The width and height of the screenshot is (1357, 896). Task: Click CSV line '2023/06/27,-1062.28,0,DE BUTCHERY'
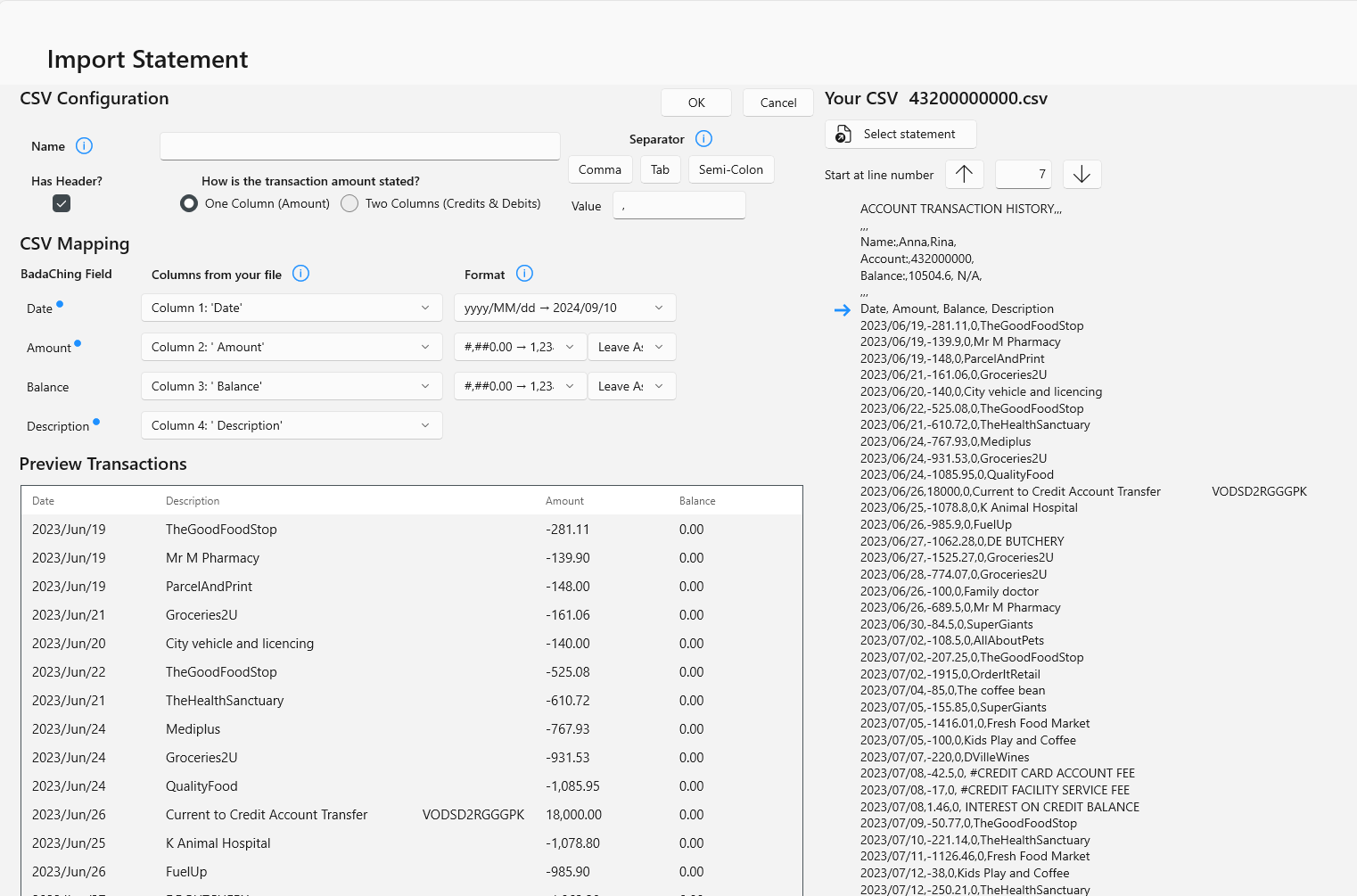point(962,541)
